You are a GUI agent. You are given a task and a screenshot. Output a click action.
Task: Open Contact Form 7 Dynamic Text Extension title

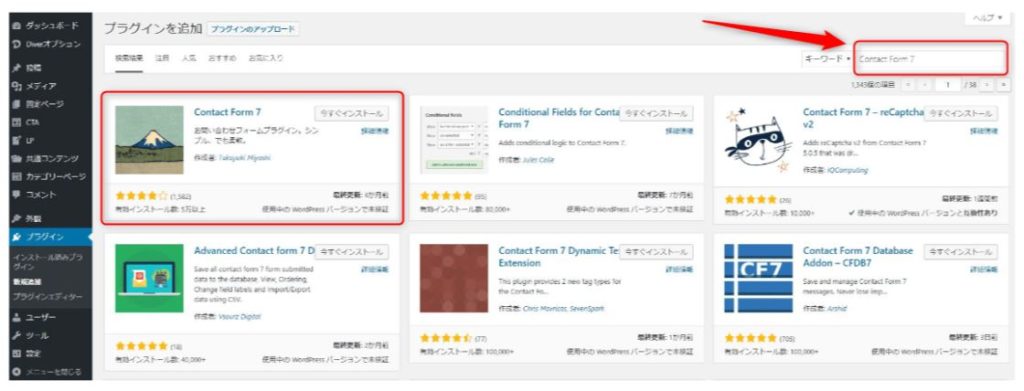point(558,257)
